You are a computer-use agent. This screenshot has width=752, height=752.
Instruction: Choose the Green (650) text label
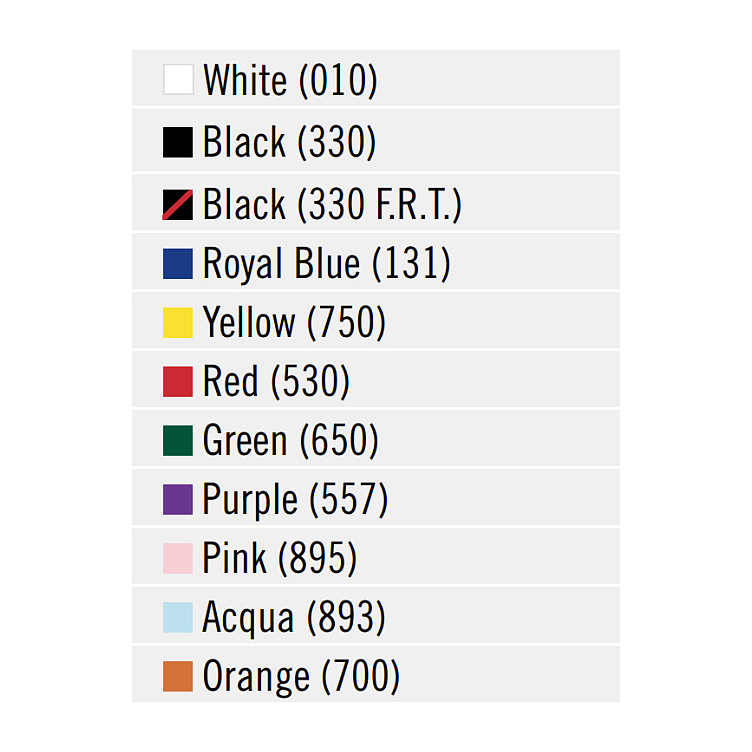pyautogui.click(x=290, y=440)
